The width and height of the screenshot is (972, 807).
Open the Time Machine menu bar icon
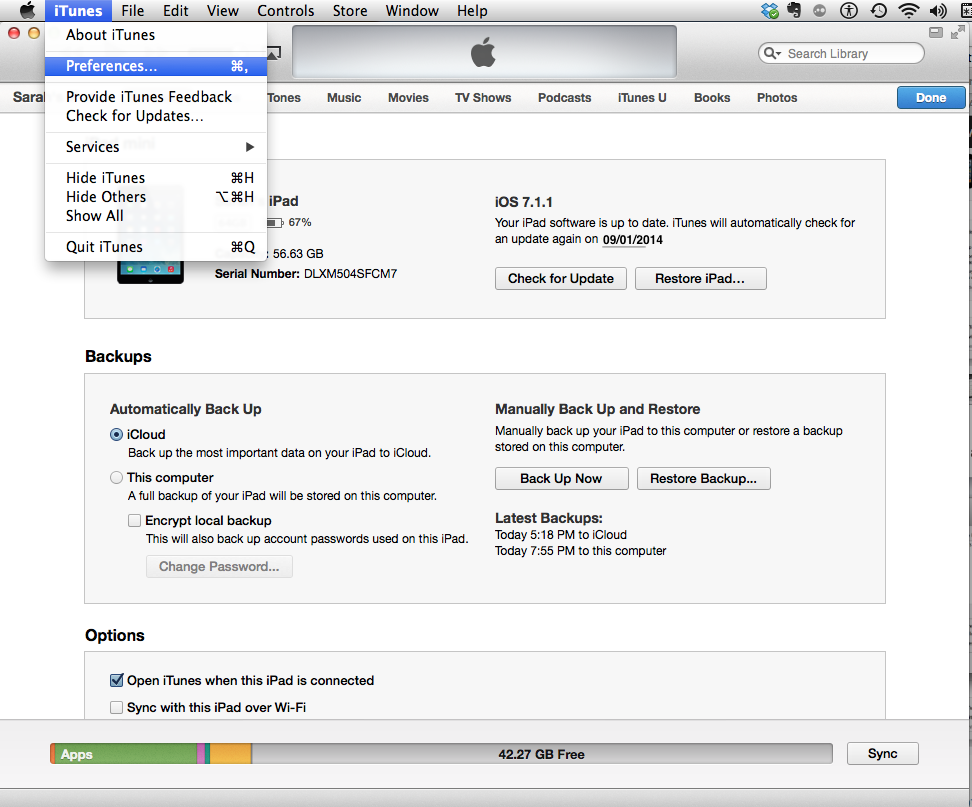tap(878, 11)
